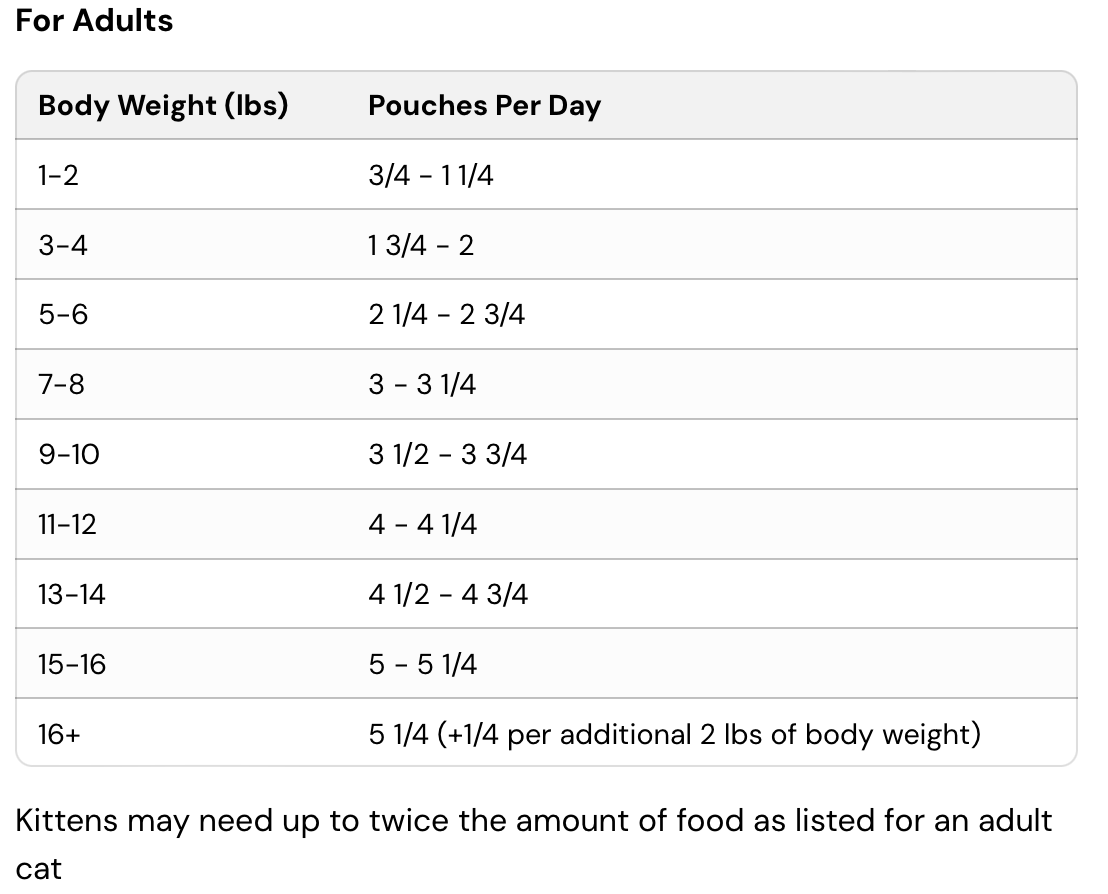Image resolution: width=1108 pixels, height=894 pixels.
Task: Click the "Body Weight (lbs)" column header
Action: click(x=163, y=105)
